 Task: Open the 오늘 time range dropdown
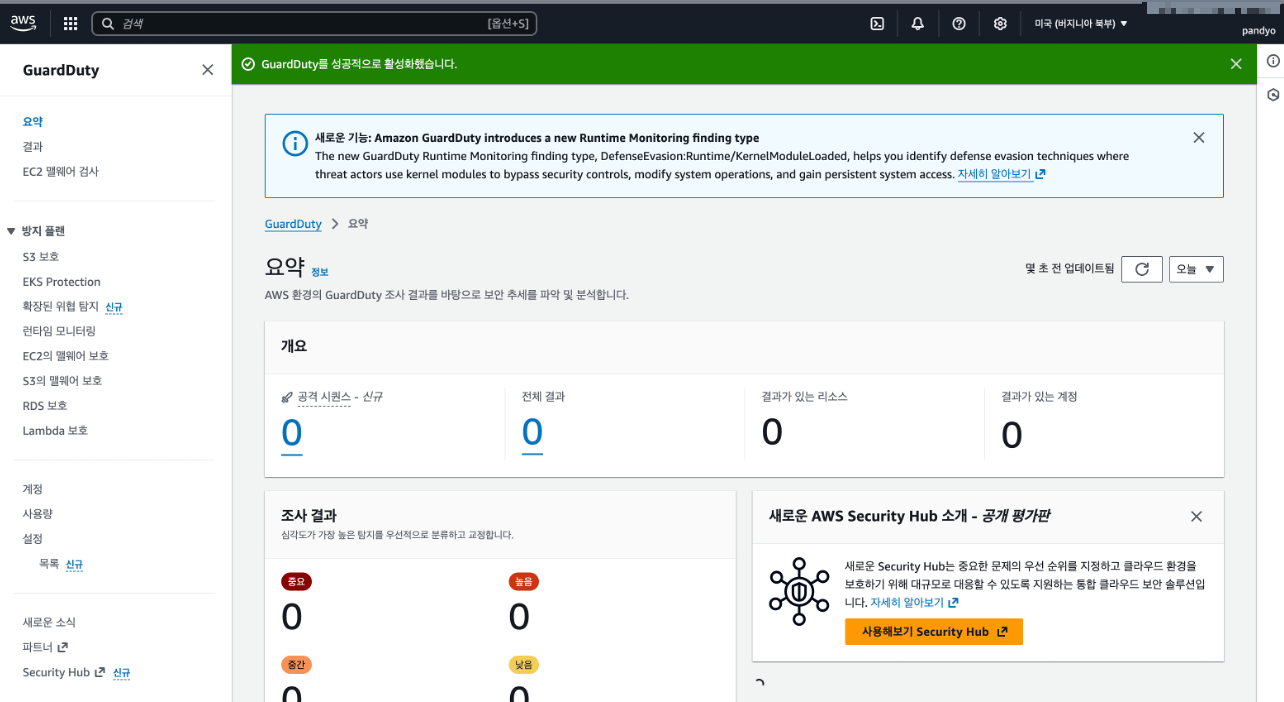[1196, 269]
